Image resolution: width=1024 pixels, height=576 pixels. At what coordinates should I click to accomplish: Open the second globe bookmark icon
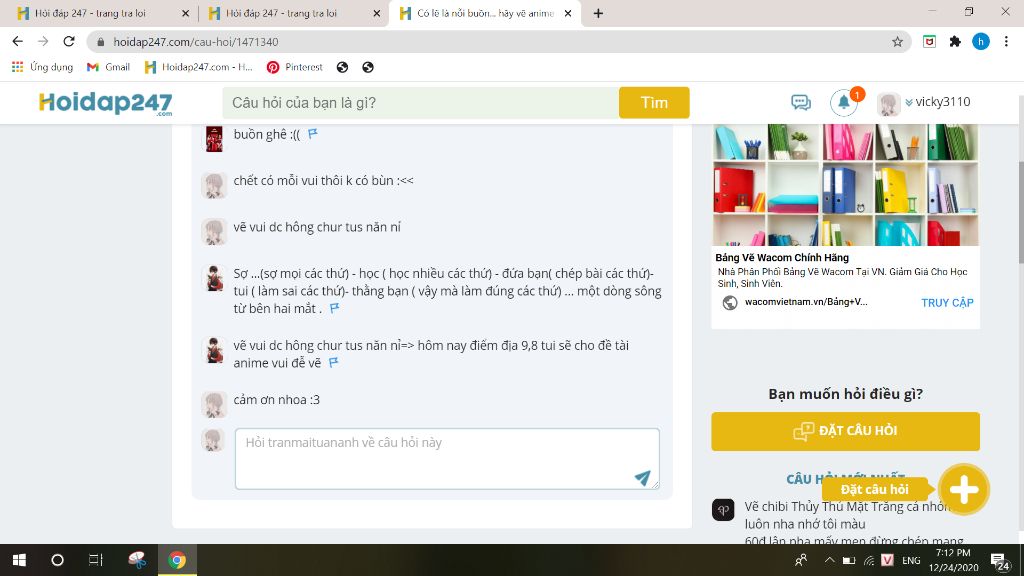pos(368,67)
